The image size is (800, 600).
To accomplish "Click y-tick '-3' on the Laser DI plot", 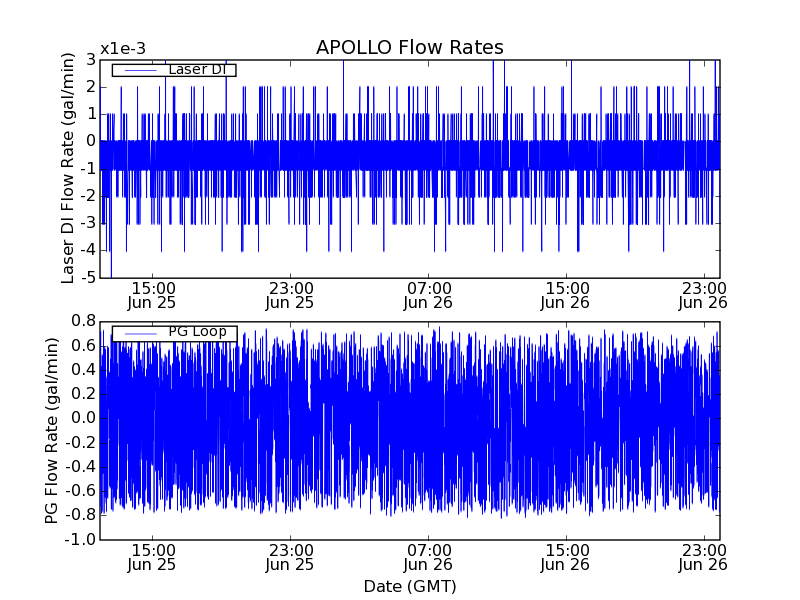I will (x=88, y=223).
